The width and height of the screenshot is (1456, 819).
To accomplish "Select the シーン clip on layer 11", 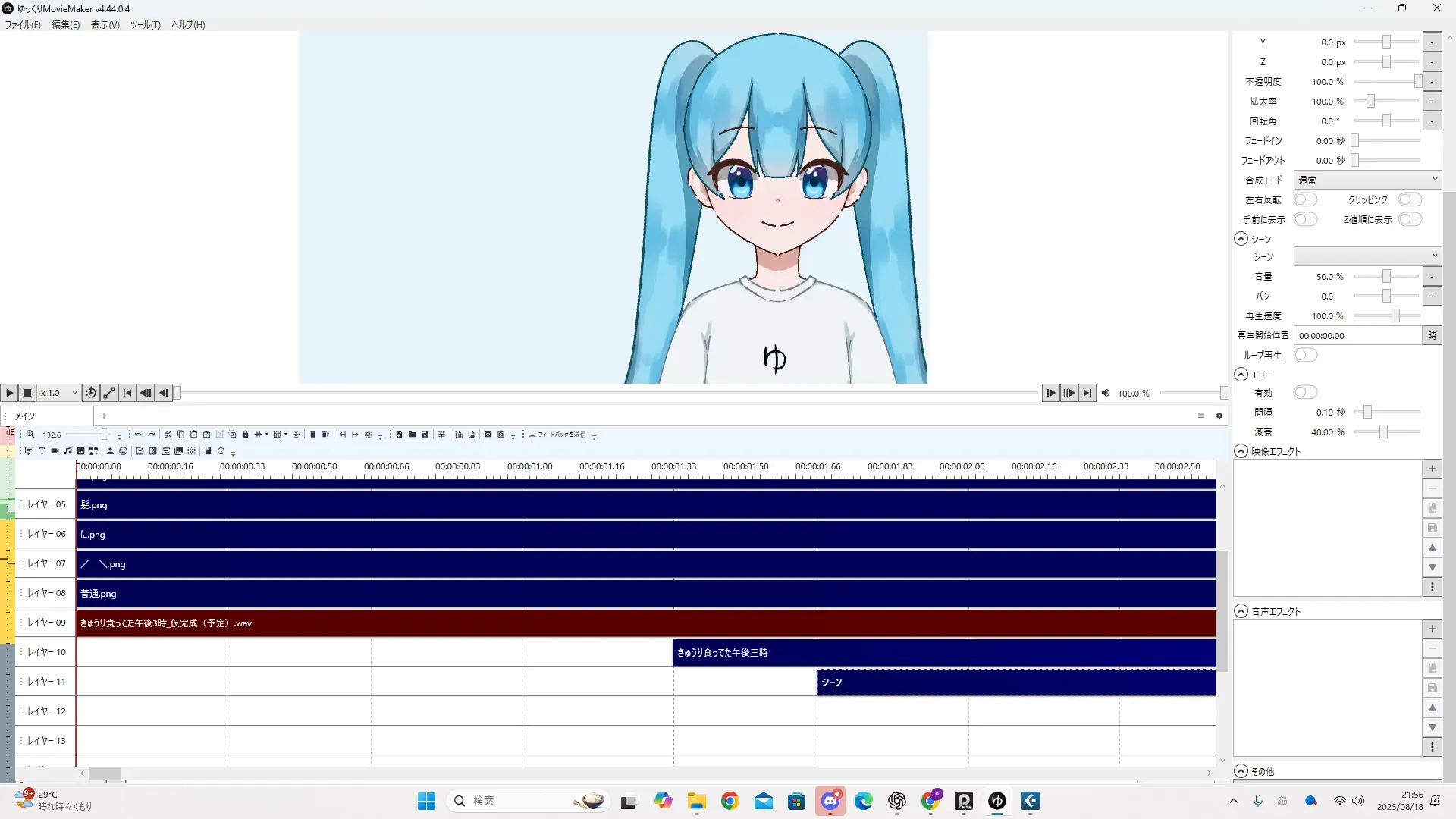I will (1015, 682).
